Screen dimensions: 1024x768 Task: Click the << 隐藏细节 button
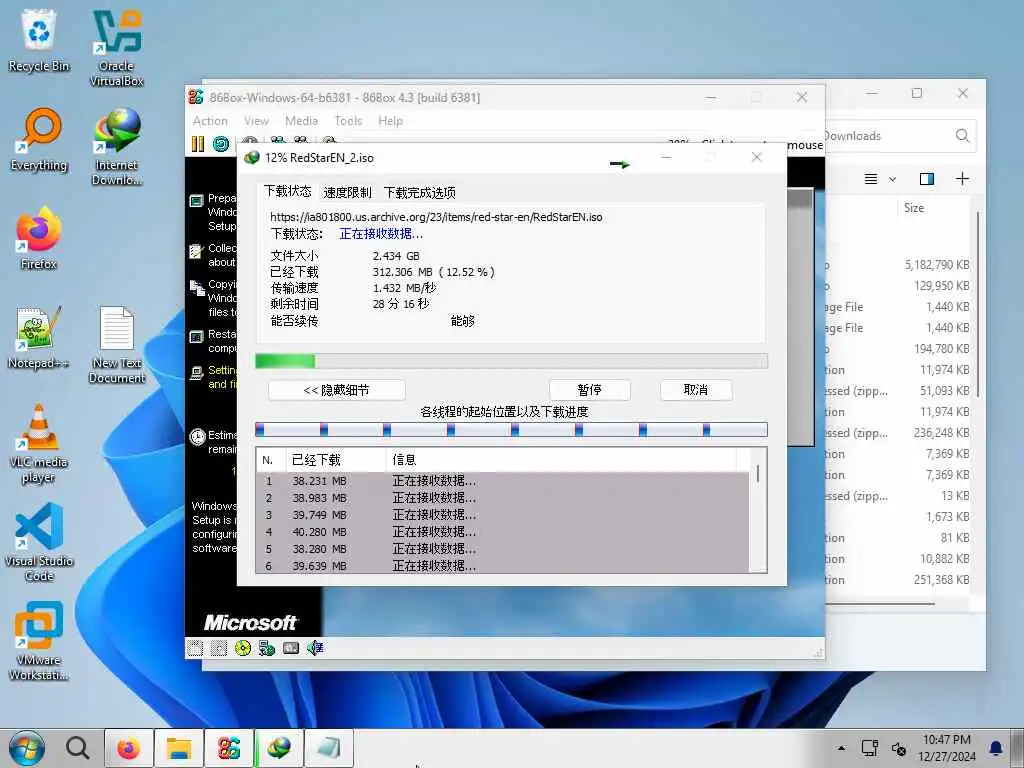point(337,390)
